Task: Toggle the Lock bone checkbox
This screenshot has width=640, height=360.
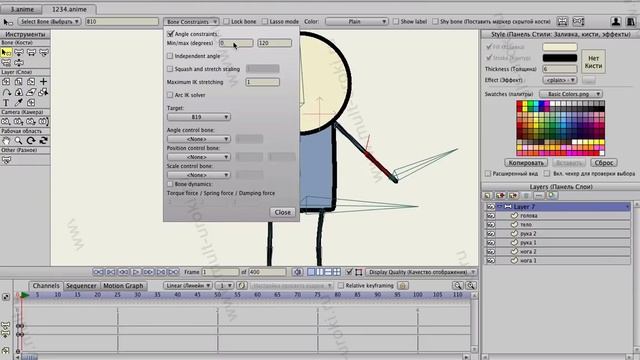Action: (227, 22)
